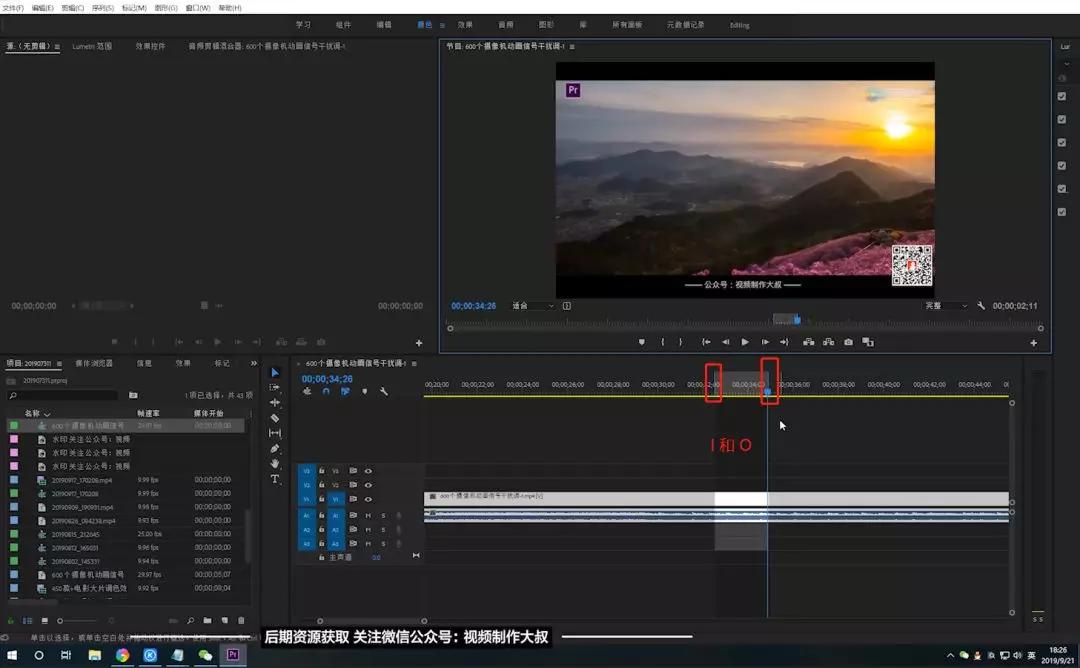Mute audio track A1
The height and width of the screenshot is (668, 1080).
point(368,515)
